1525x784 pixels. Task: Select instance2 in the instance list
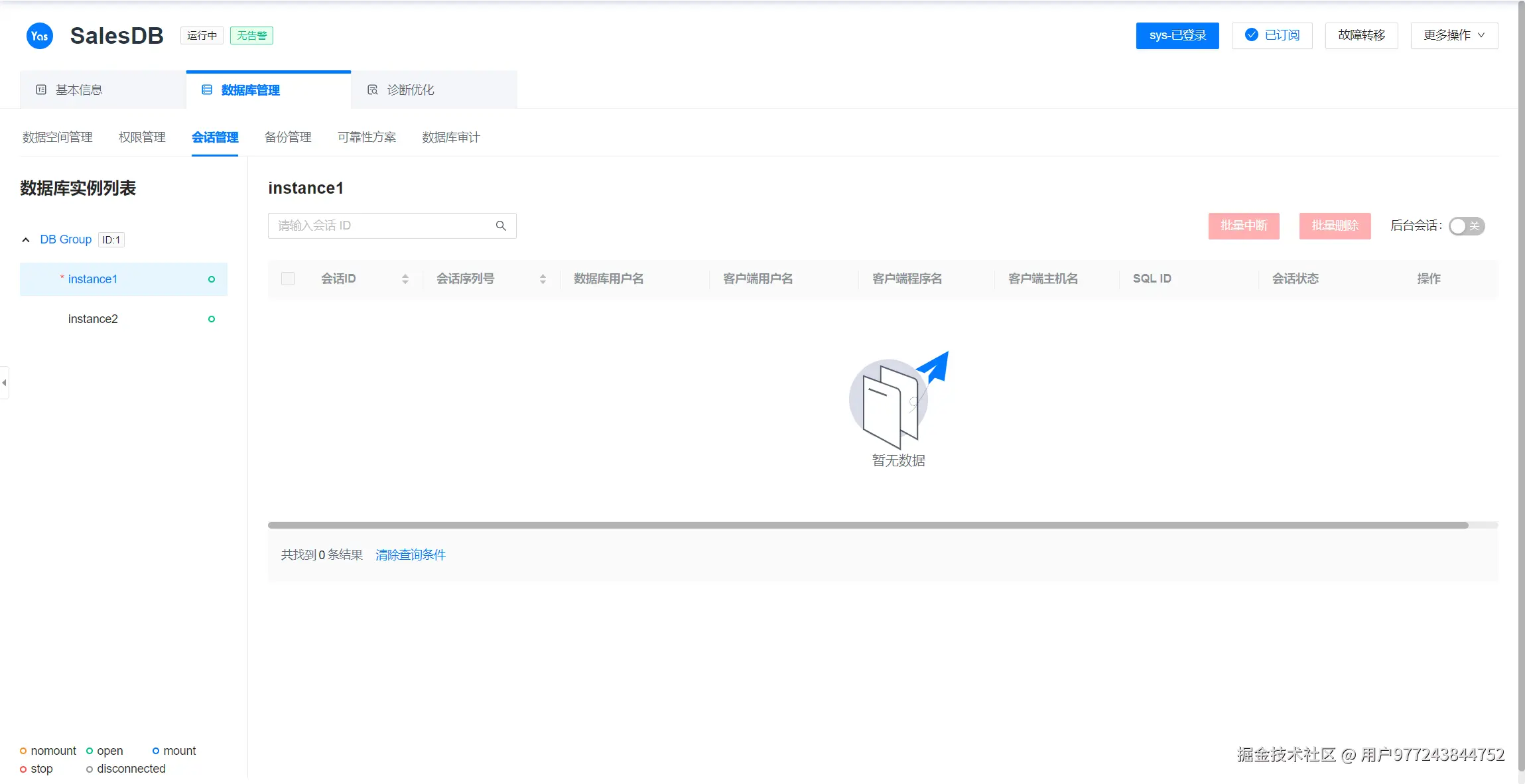pos(93,319)
